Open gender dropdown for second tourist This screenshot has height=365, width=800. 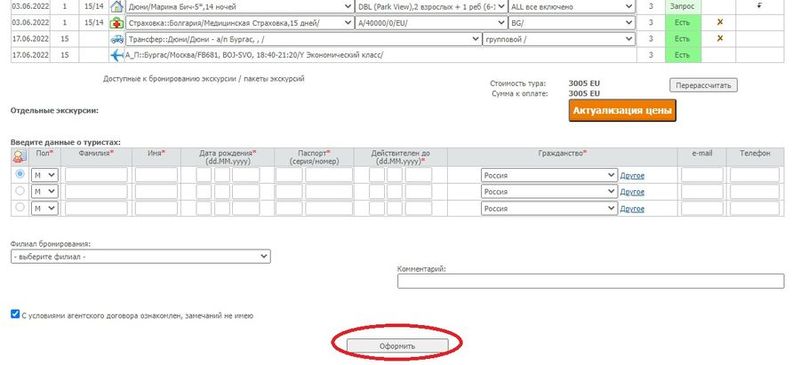(45, 192)
